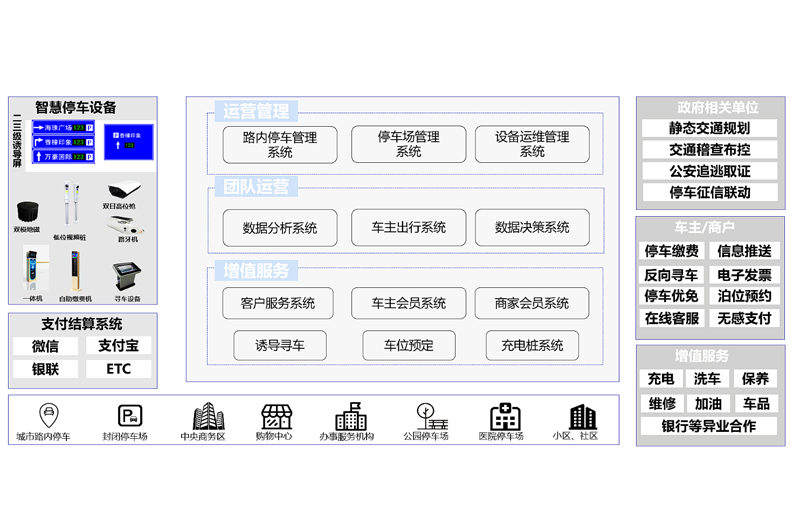Select the 无感支付 label
This screenshot has height=530, width=800.
pyautogui.click(x=744, y=318)
